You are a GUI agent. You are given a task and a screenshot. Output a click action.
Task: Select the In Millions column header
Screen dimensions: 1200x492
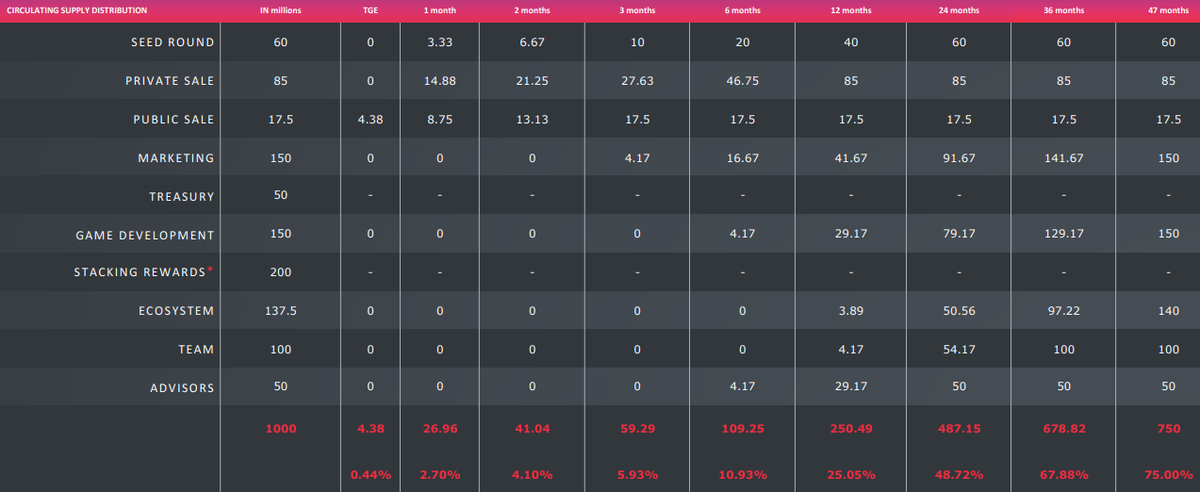tap(281, 10)
